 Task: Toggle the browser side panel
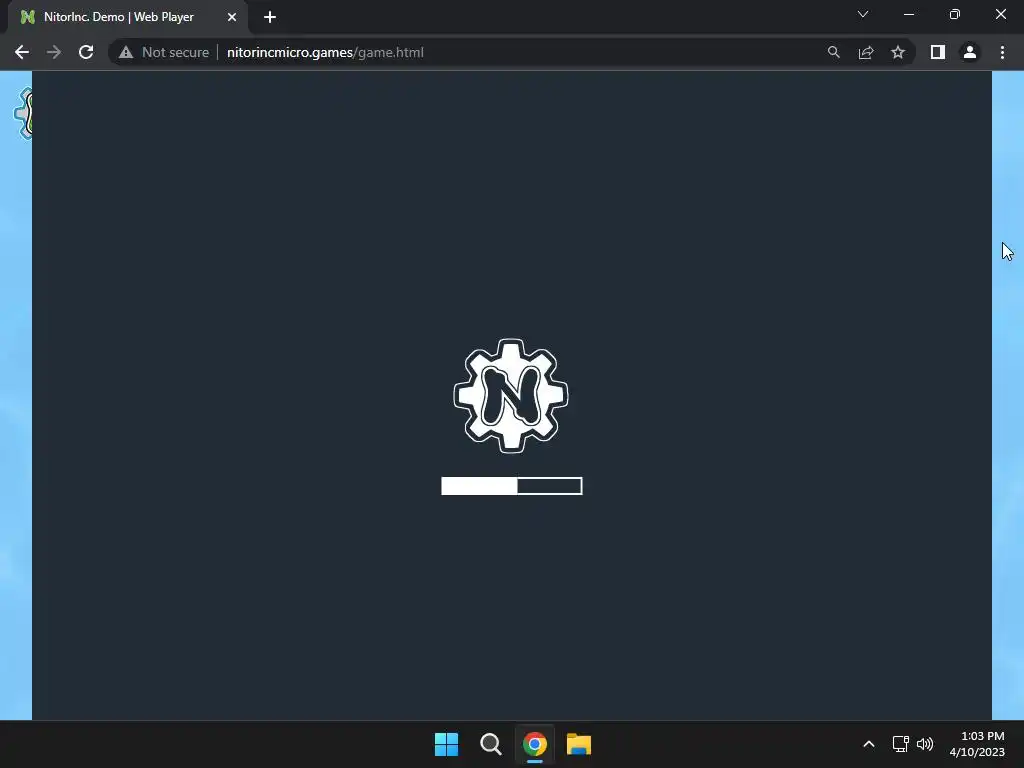click(938, 52)
